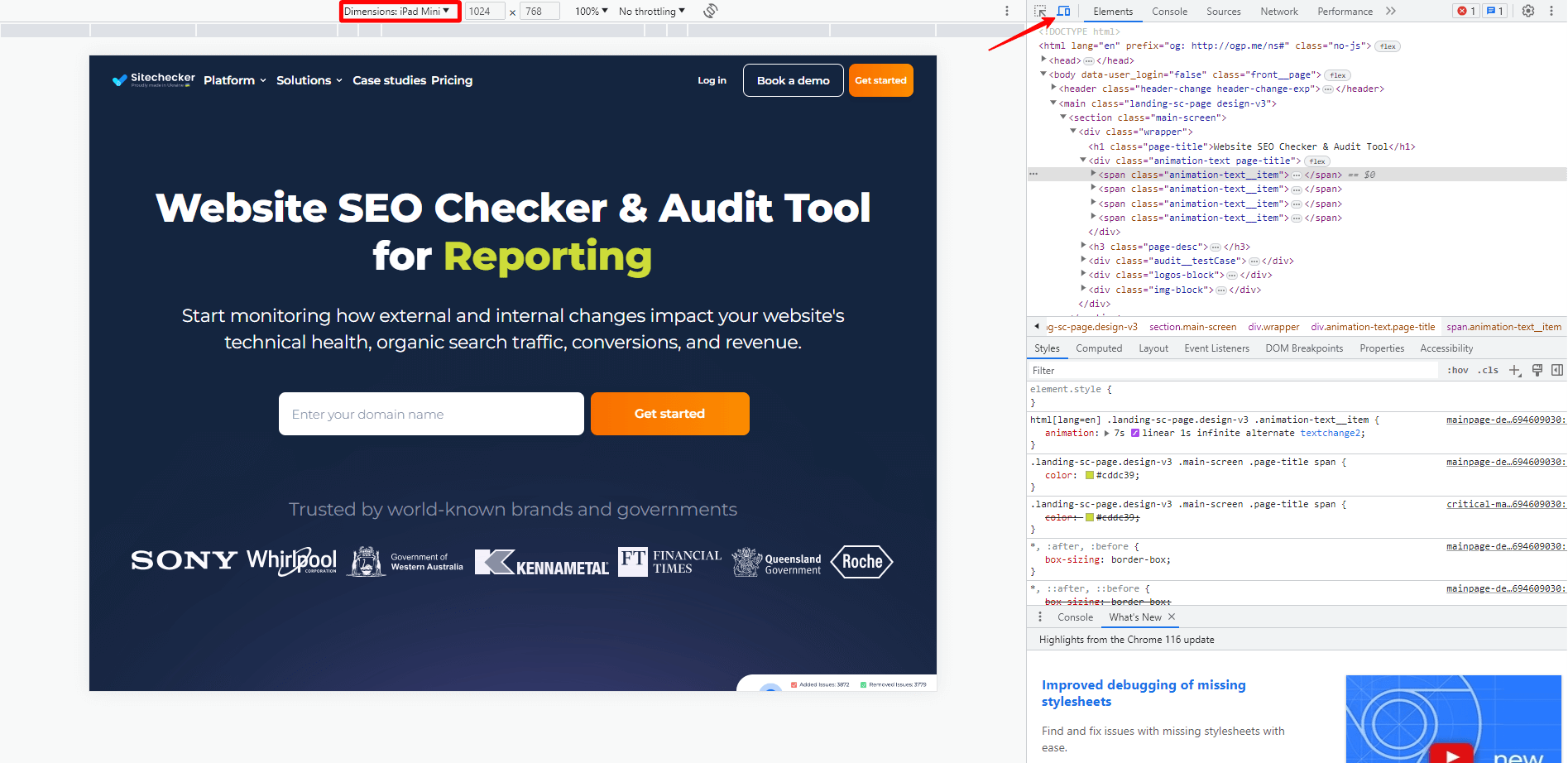Click the Get started button beside the domain field

point(670,414)
